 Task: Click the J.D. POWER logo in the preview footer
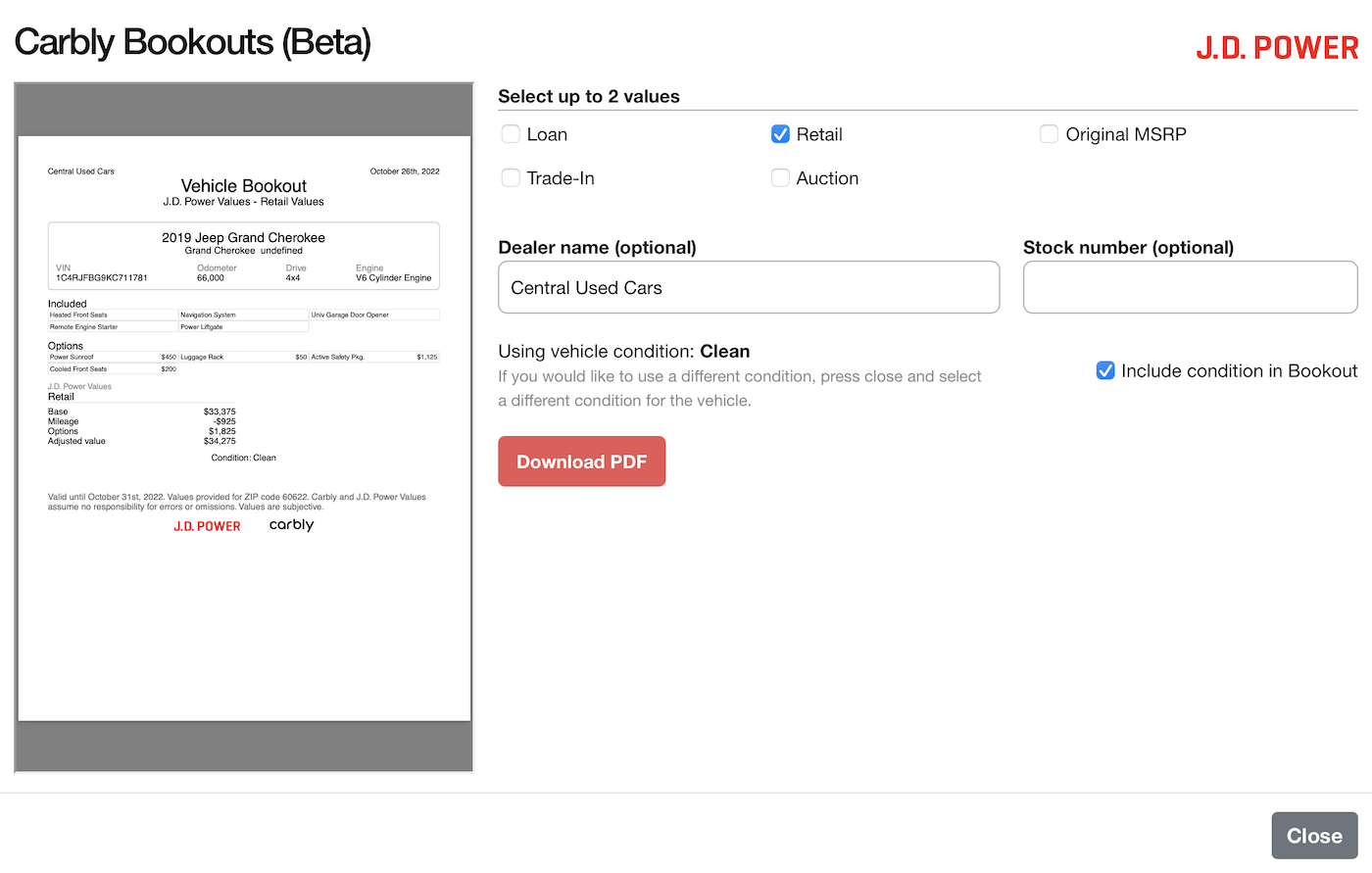tap(207, 526)
